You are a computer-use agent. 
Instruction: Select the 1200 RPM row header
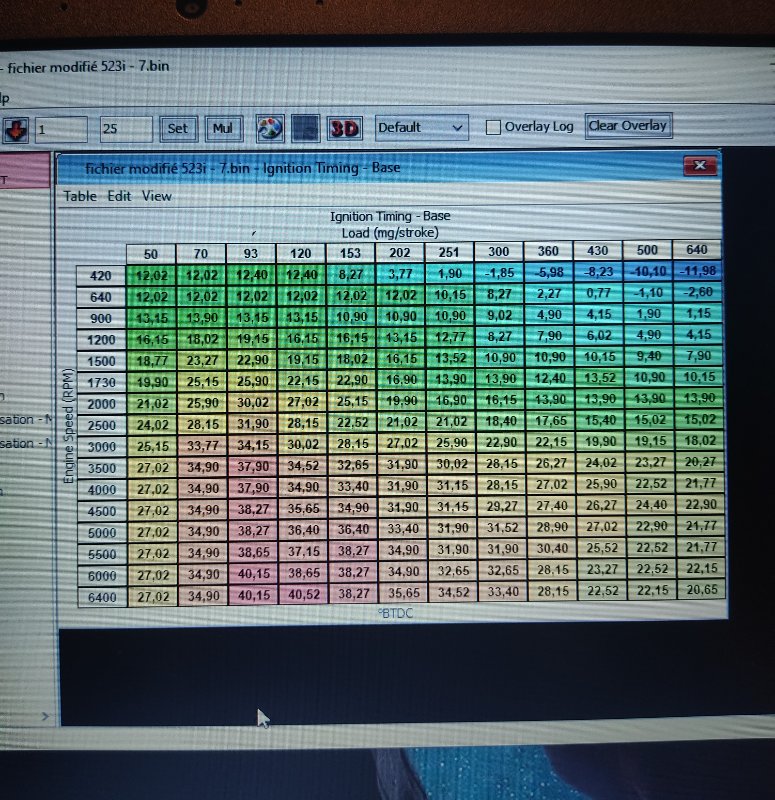(101, 340)
